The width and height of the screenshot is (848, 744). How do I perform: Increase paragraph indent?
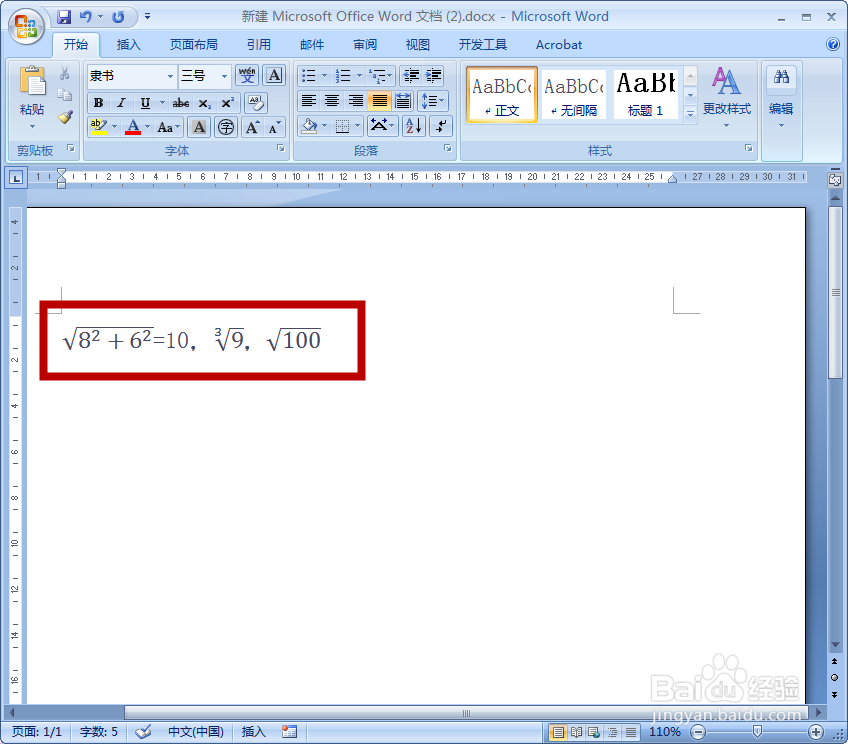[433, 75]
